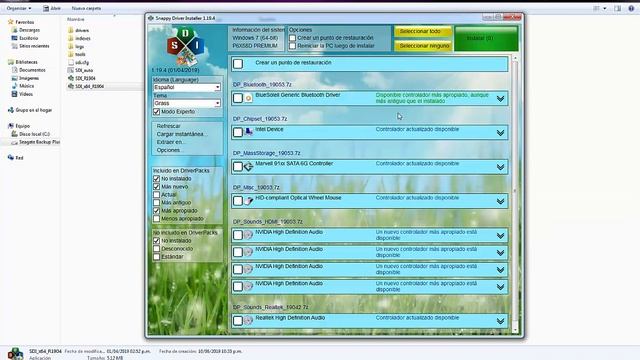Toggle the Más apropiado filter checkbox
This screenshot has width=640, height=360.
tap(156, 211)
